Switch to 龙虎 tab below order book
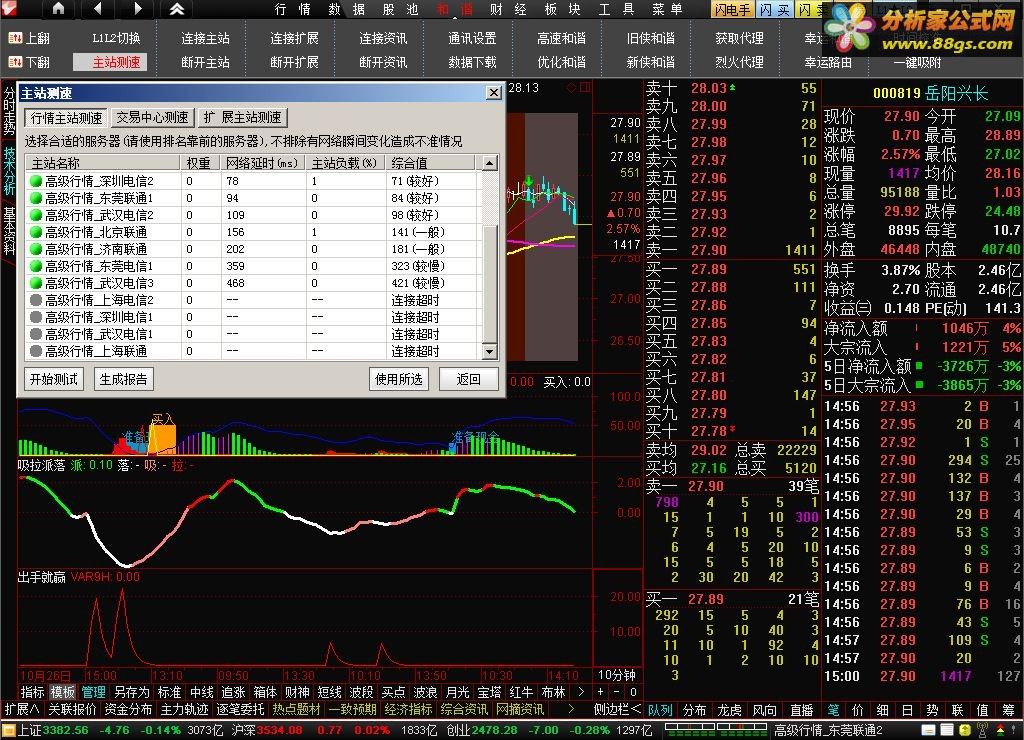The width and height of the screenshot is (1024, 740). 729,710
